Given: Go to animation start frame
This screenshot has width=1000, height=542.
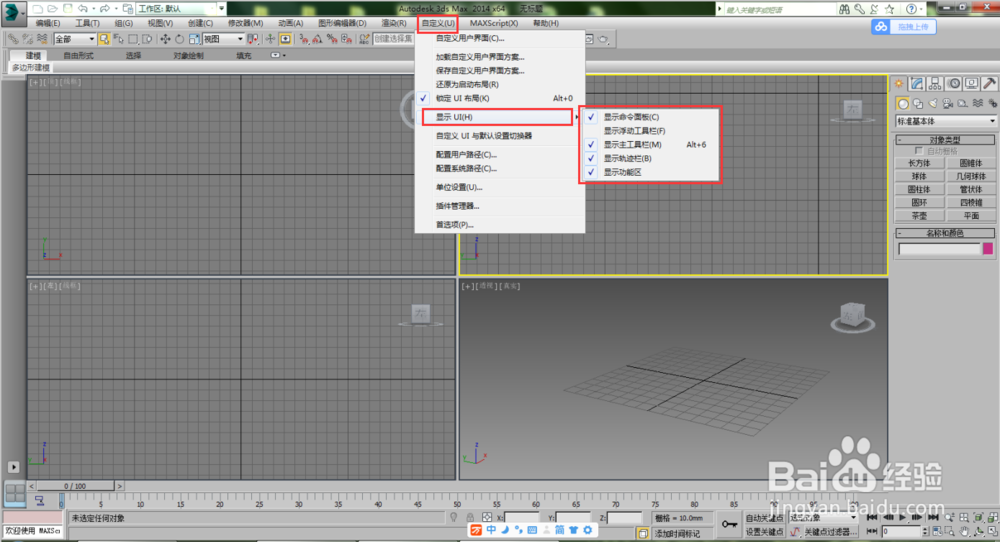Looking at the screenshot, I should click(x=872, y=518).
